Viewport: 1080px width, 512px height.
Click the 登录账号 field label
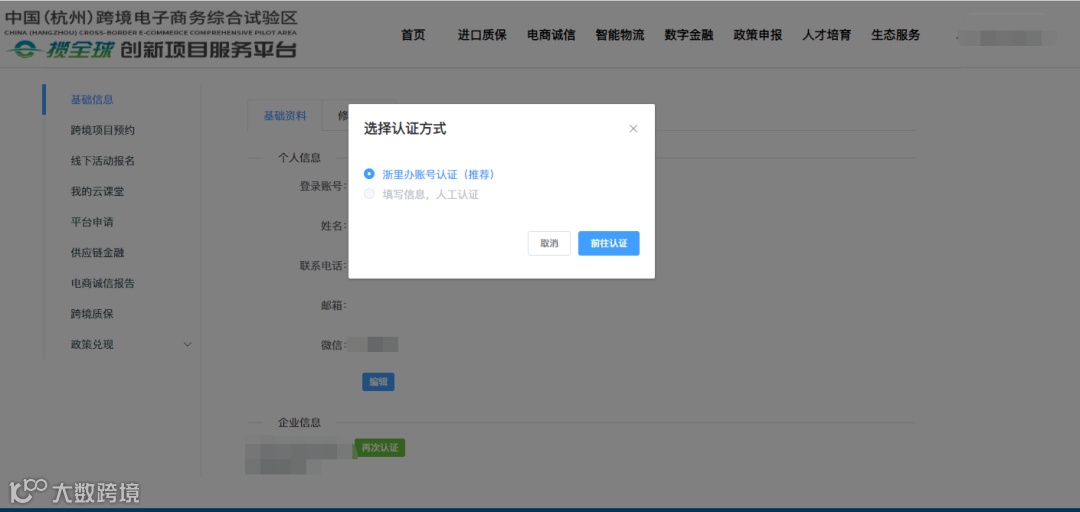pos(322,186)
